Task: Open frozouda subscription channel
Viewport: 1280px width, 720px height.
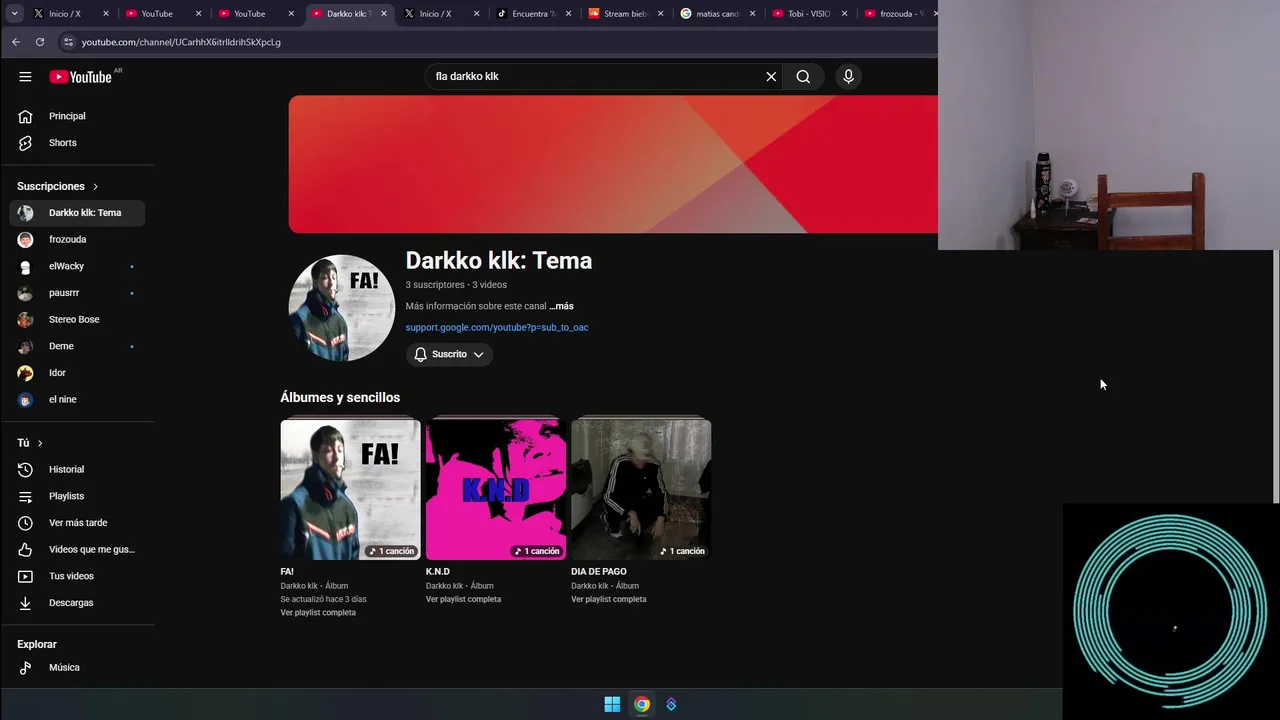Action: [x=77, y=239]
